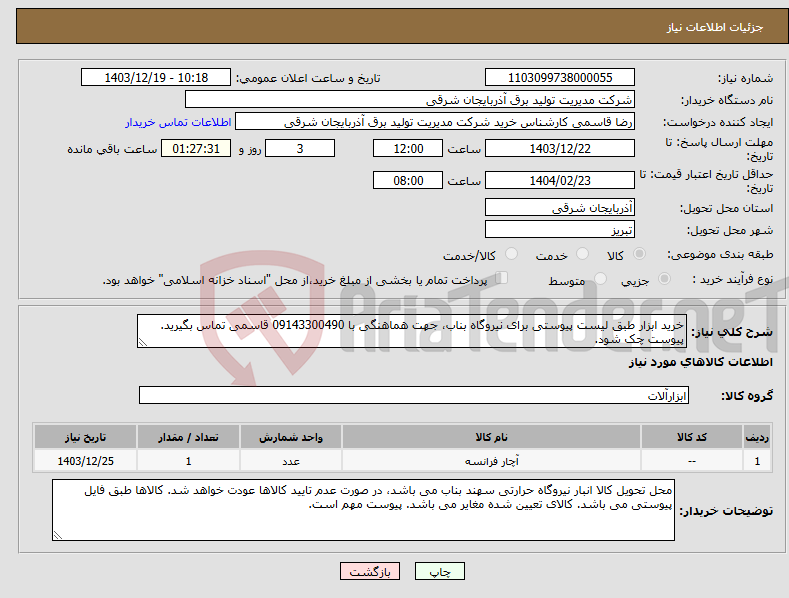Click the validity time field 08:00
This screenshot has width=789, height=598.
point(408,180)
